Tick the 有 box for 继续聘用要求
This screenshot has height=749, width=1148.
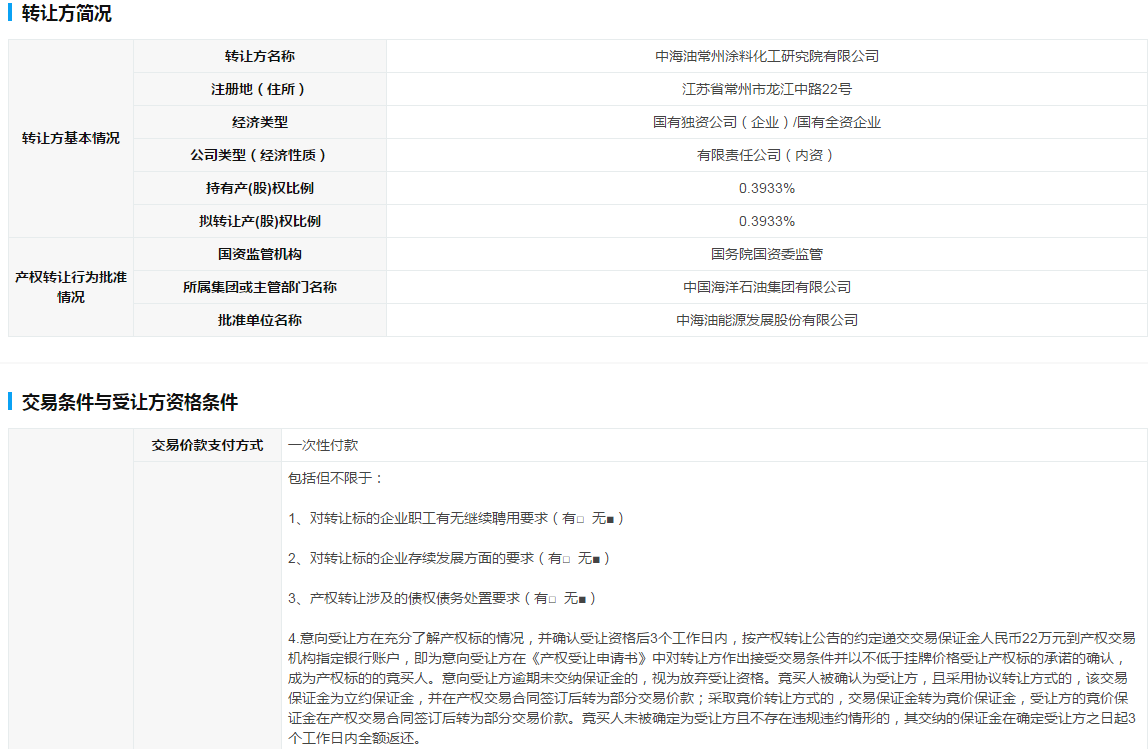[x=581, y=520]
